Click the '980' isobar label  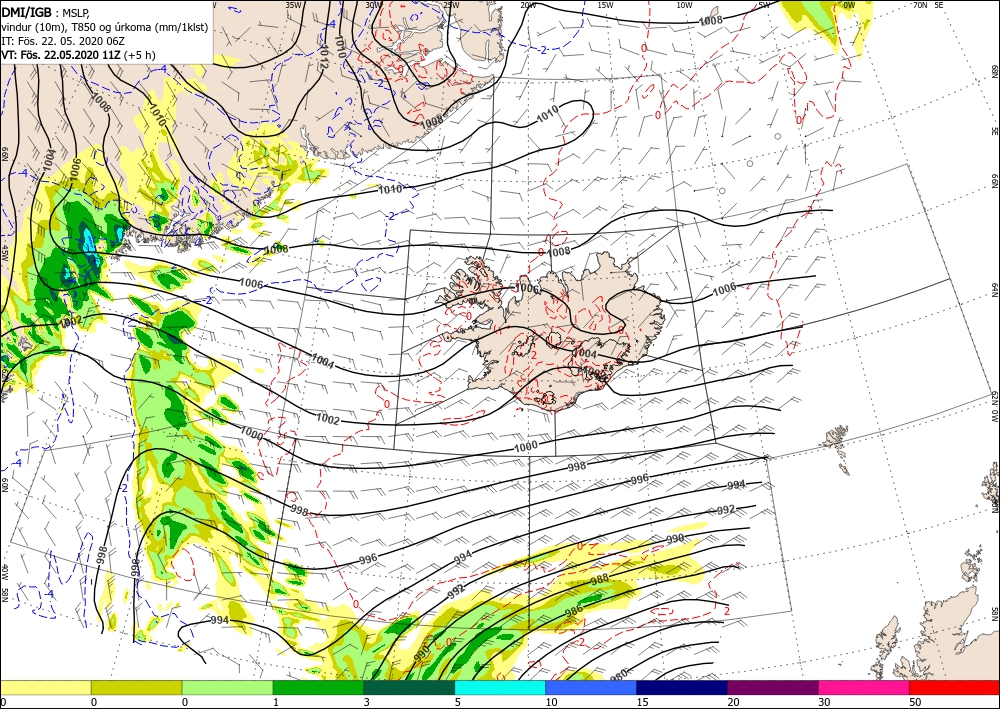[x=620, y=674]
